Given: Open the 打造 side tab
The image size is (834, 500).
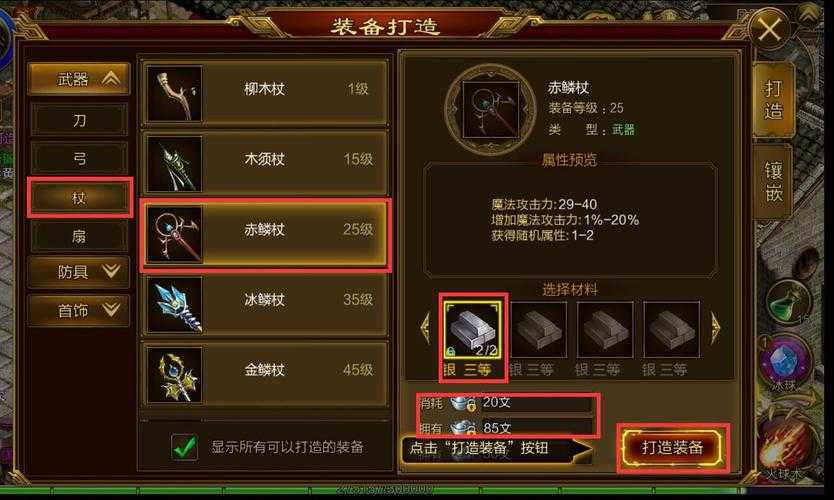Looking at the screenshot, I should [774, 99].
